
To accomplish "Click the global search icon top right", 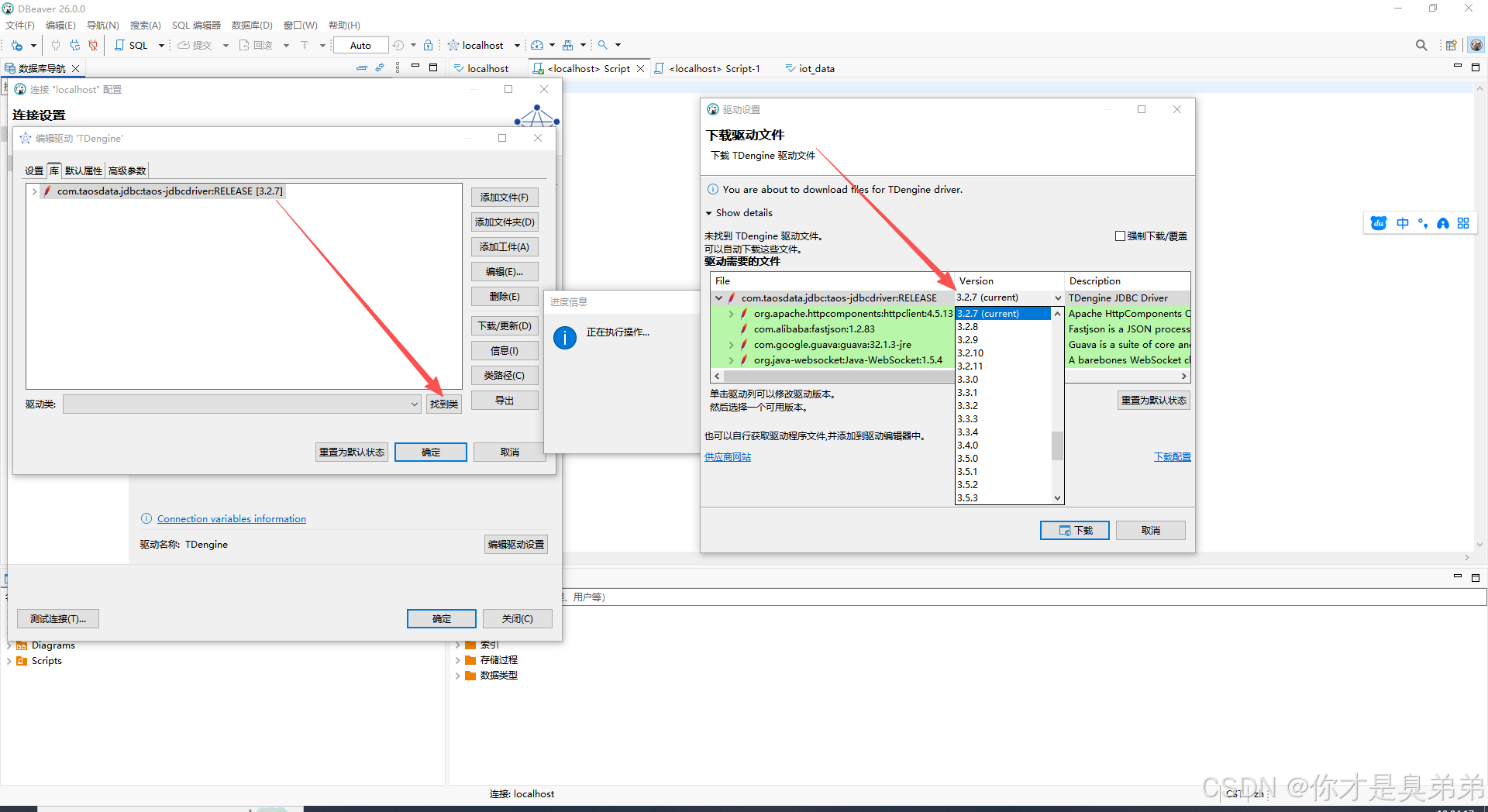I will click(1421, 46).
